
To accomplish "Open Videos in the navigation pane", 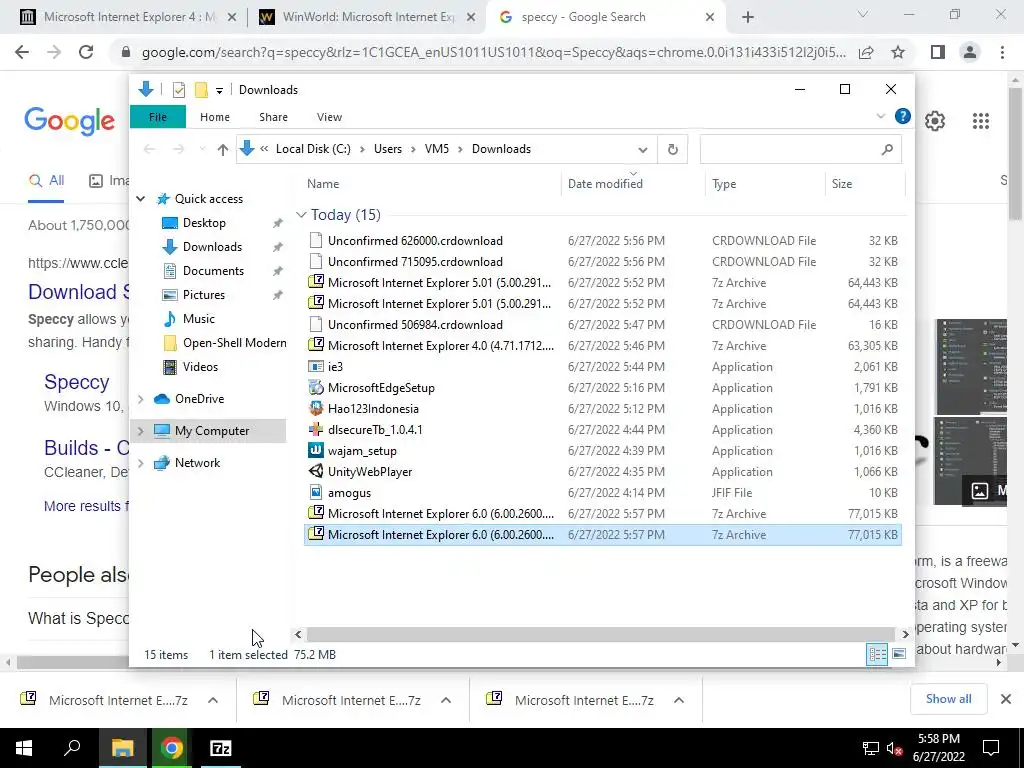I will [200, 367].
